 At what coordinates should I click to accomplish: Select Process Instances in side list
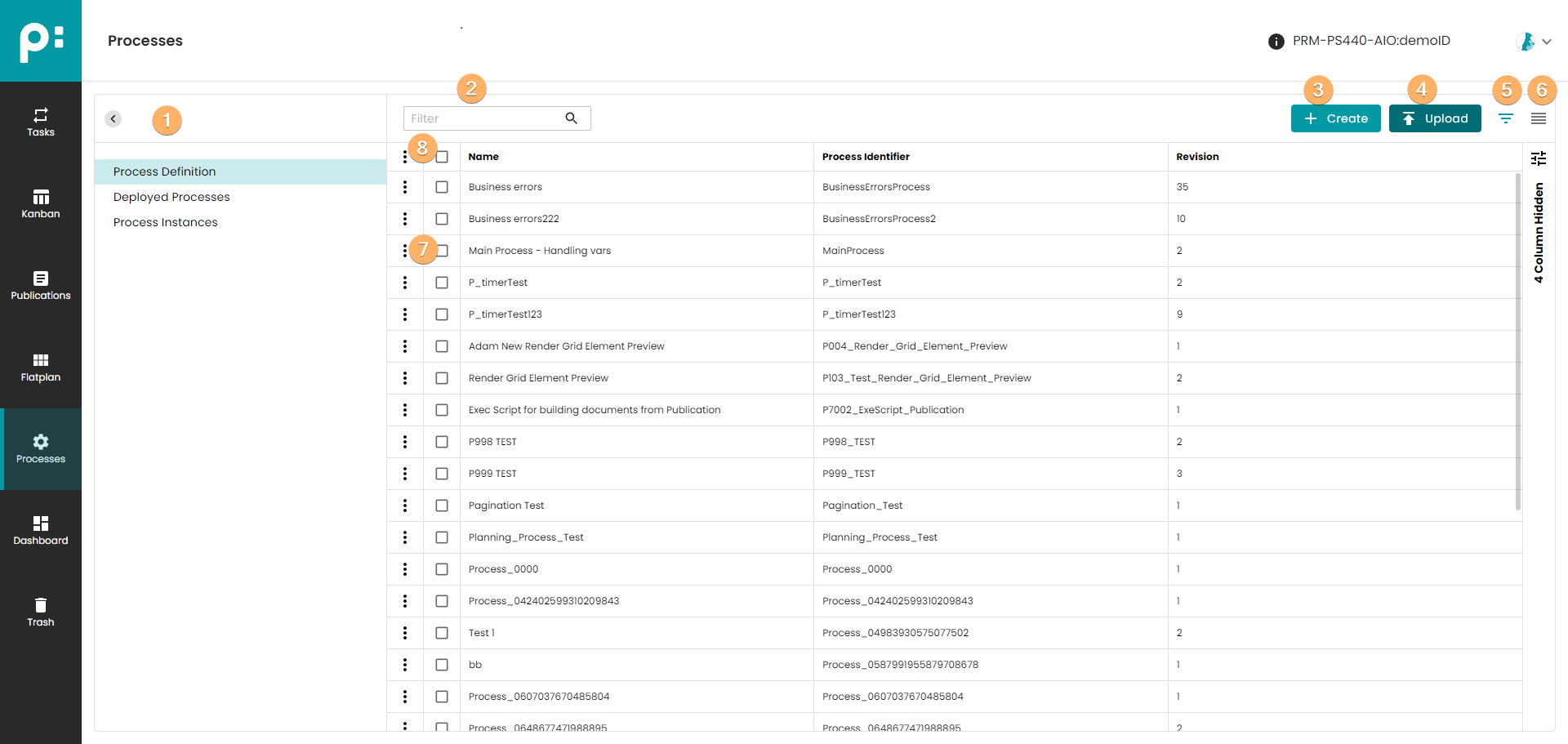click(x=166, y=222)
